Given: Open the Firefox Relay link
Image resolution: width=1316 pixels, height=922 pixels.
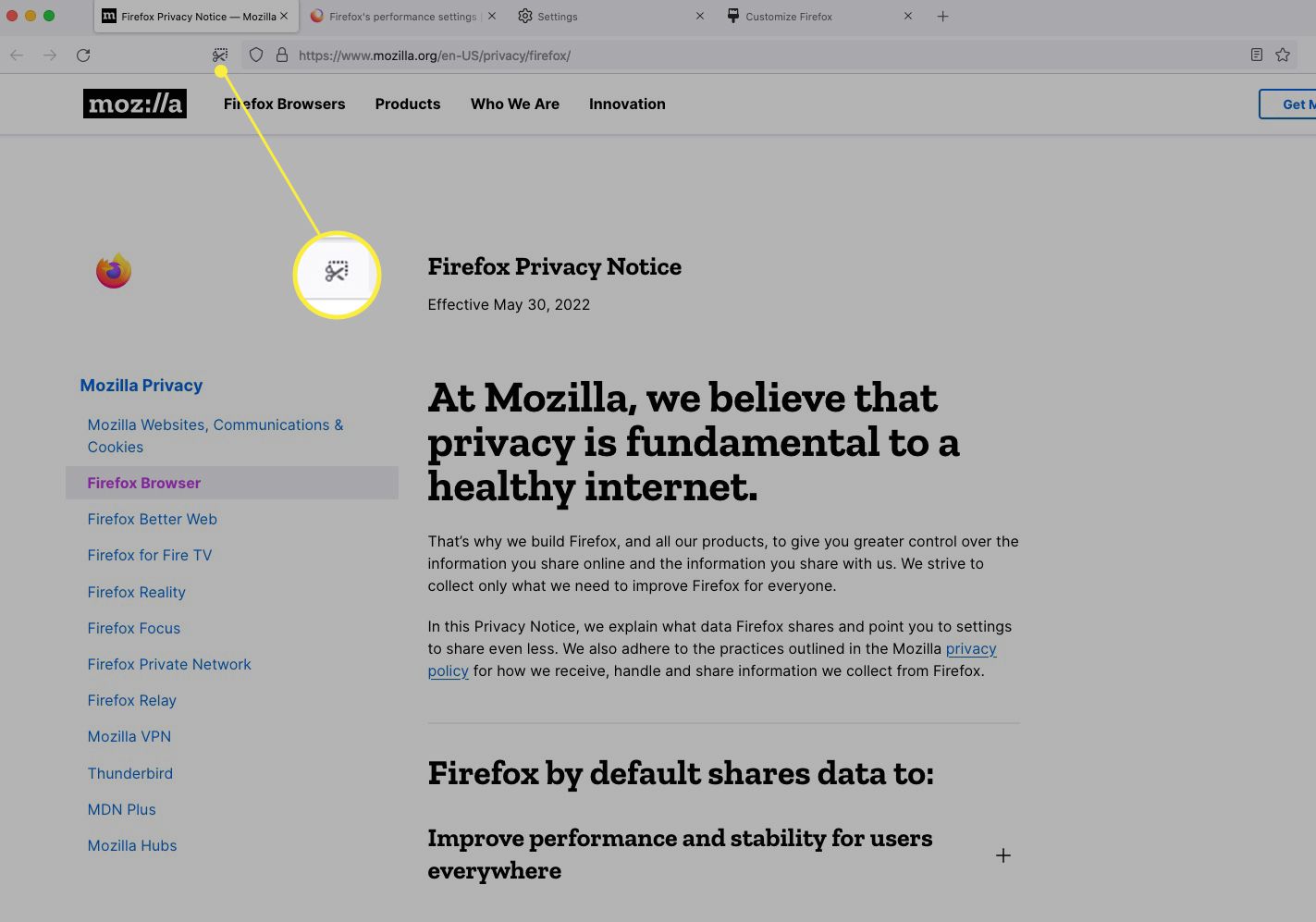Looking at the screenshot, I should pyautogui.click(x=132, y=700).
